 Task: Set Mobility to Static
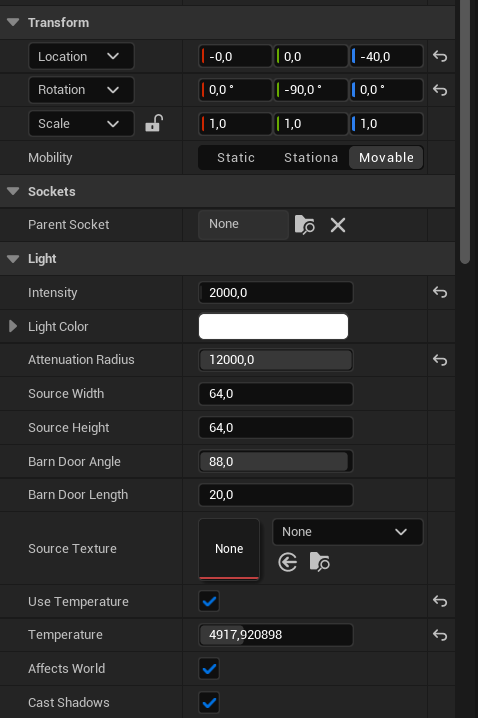click(236, 158)
